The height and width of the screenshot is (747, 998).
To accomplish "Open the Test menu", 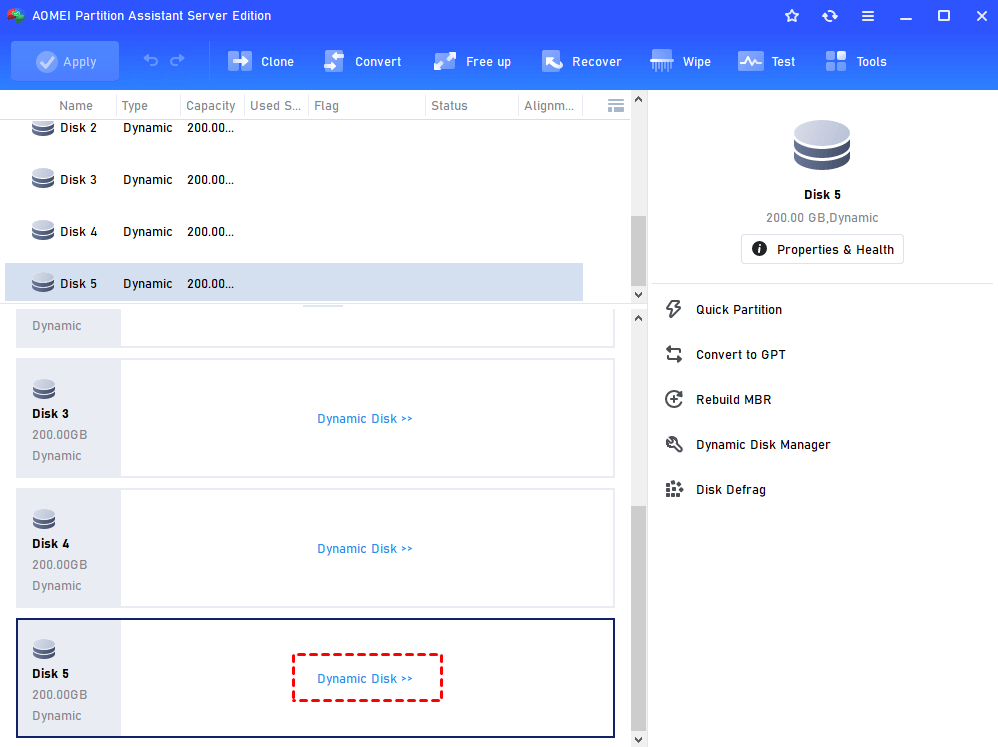I will tap(766, 61).
